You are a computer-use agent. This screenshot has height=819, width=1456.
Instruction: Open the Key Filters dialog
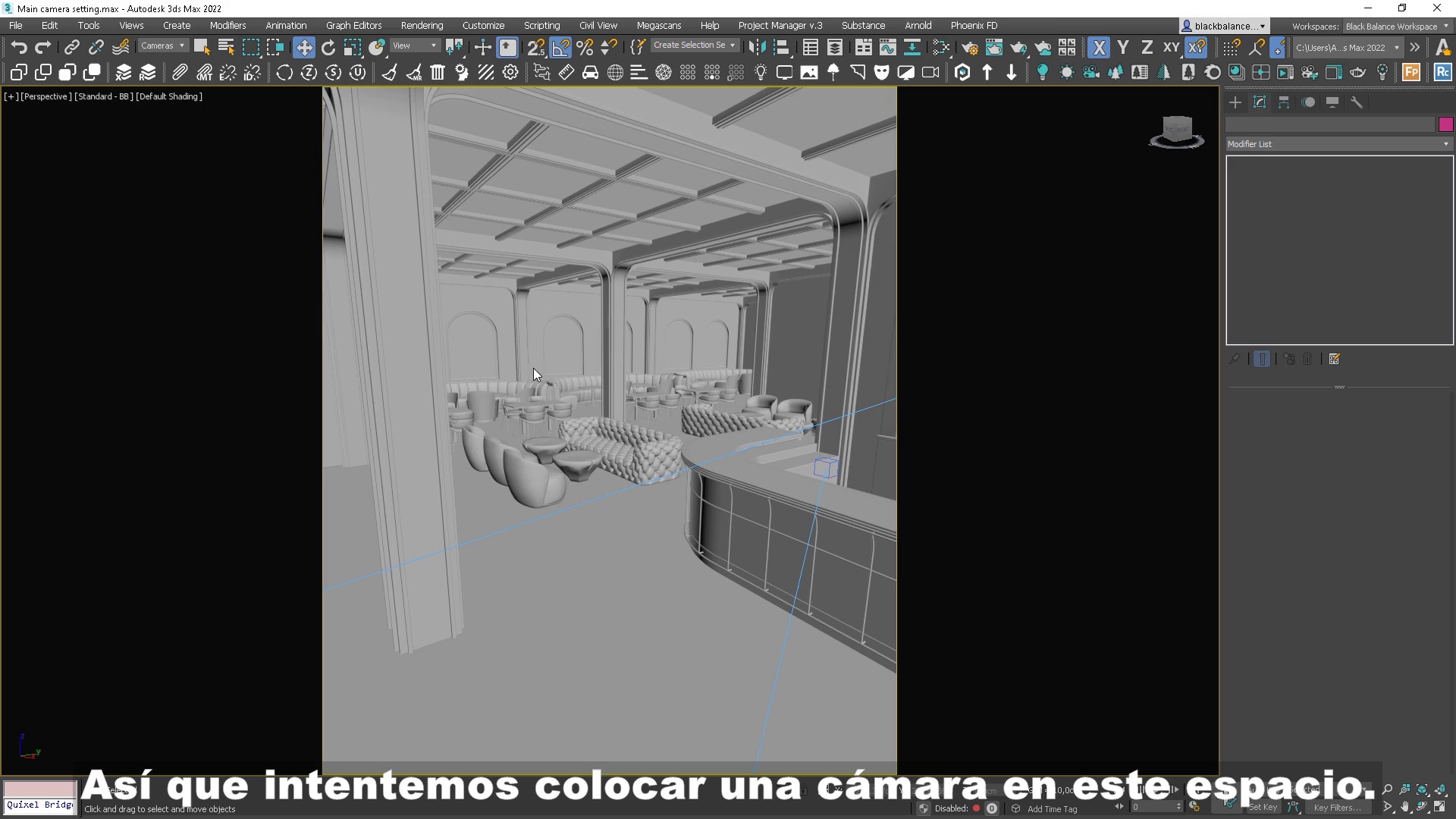[1337, 808]
